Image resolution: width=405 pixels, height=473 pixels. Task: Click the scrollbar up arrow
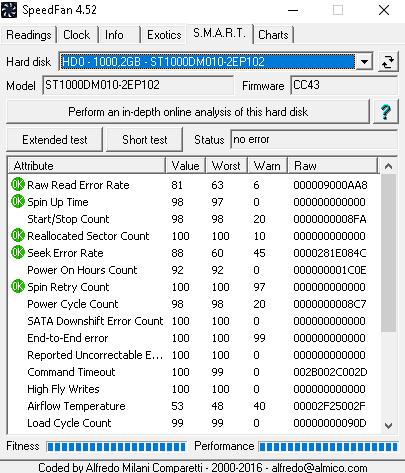[388, 166]
